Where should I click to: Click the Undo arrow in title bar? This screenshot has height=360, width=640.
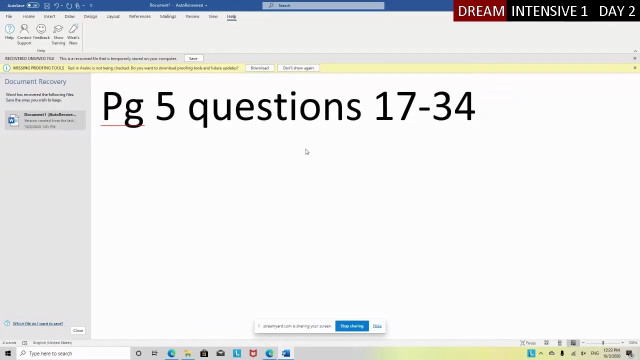click(x=57, y=6)
